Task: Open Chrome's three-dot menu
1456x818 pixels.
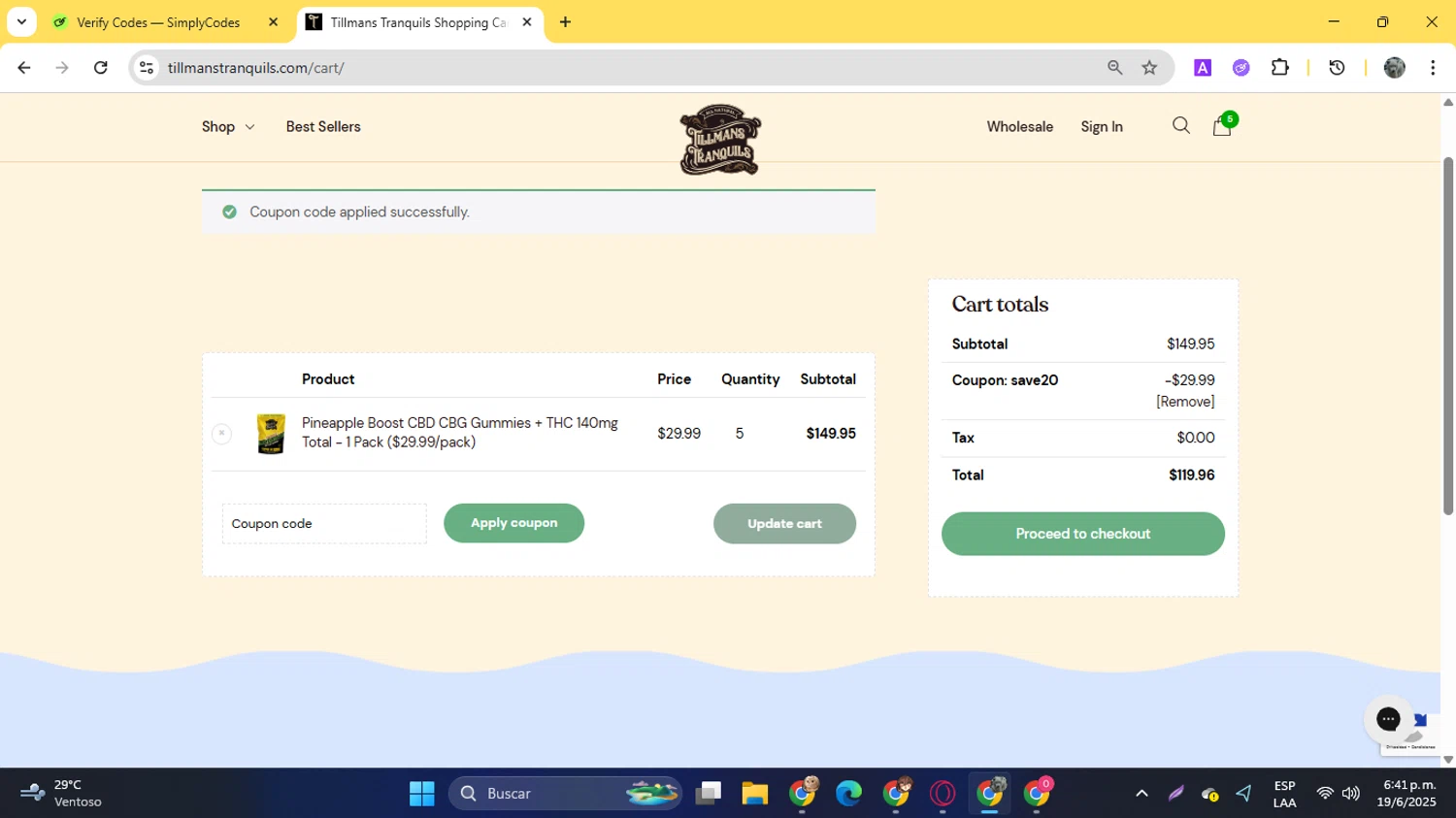Action: 1433,68
